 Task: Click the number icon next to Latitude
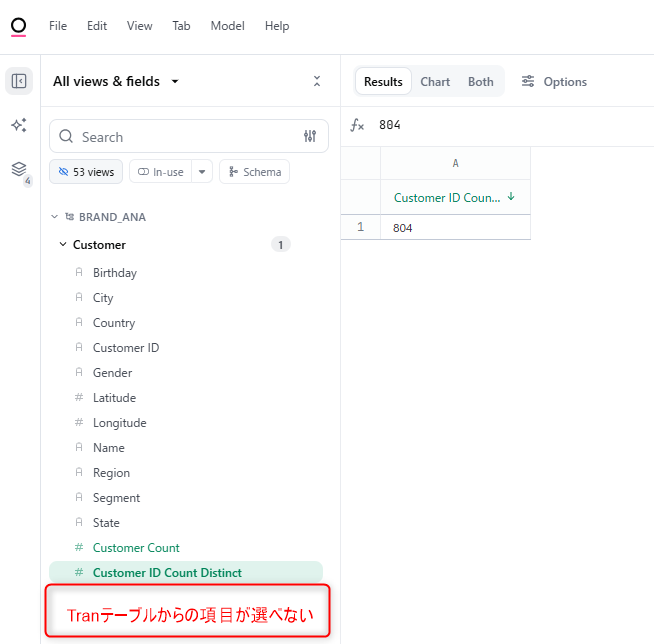click(x=79, y=397)
